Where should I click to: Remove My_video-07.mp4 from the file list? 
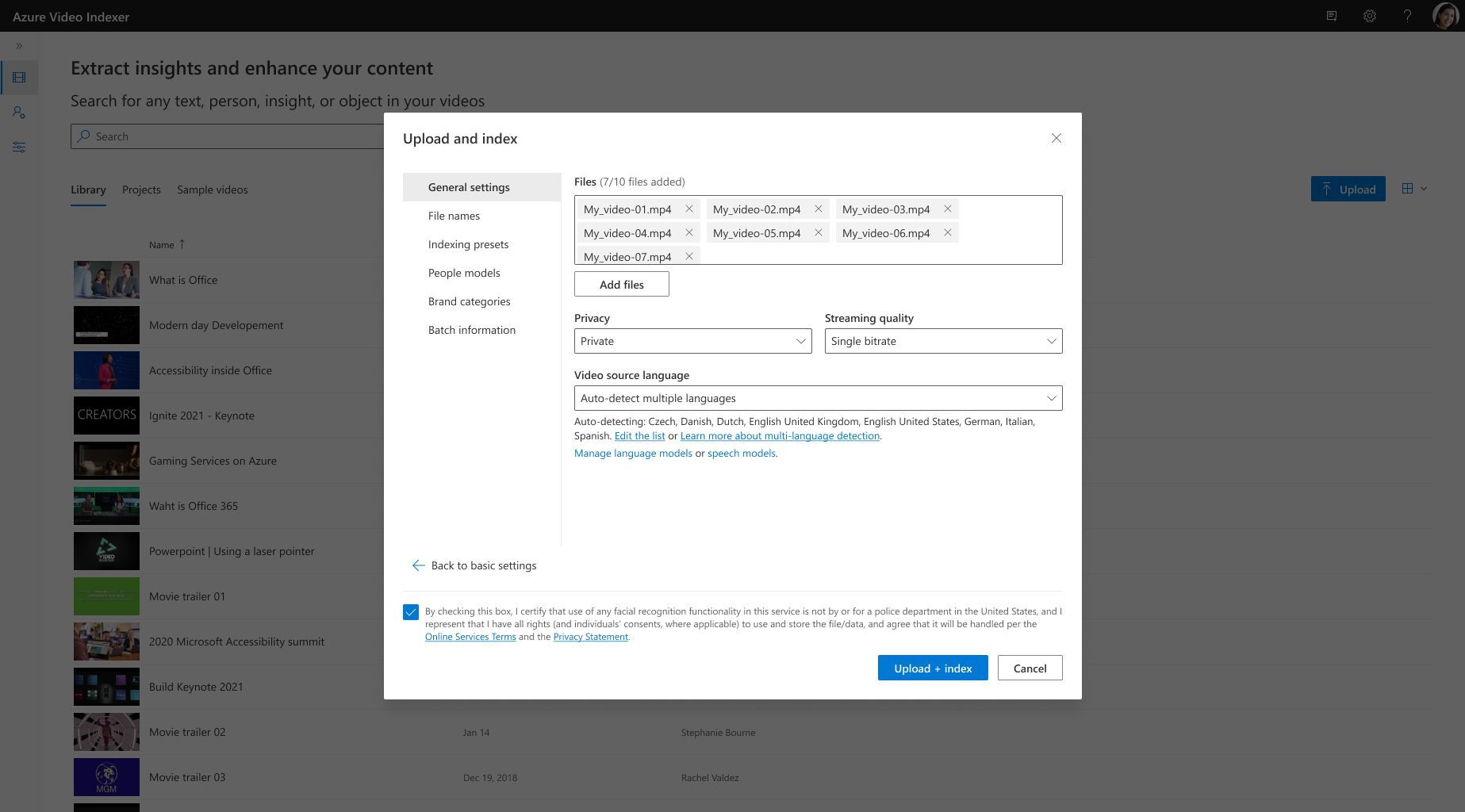click(689, 256)
